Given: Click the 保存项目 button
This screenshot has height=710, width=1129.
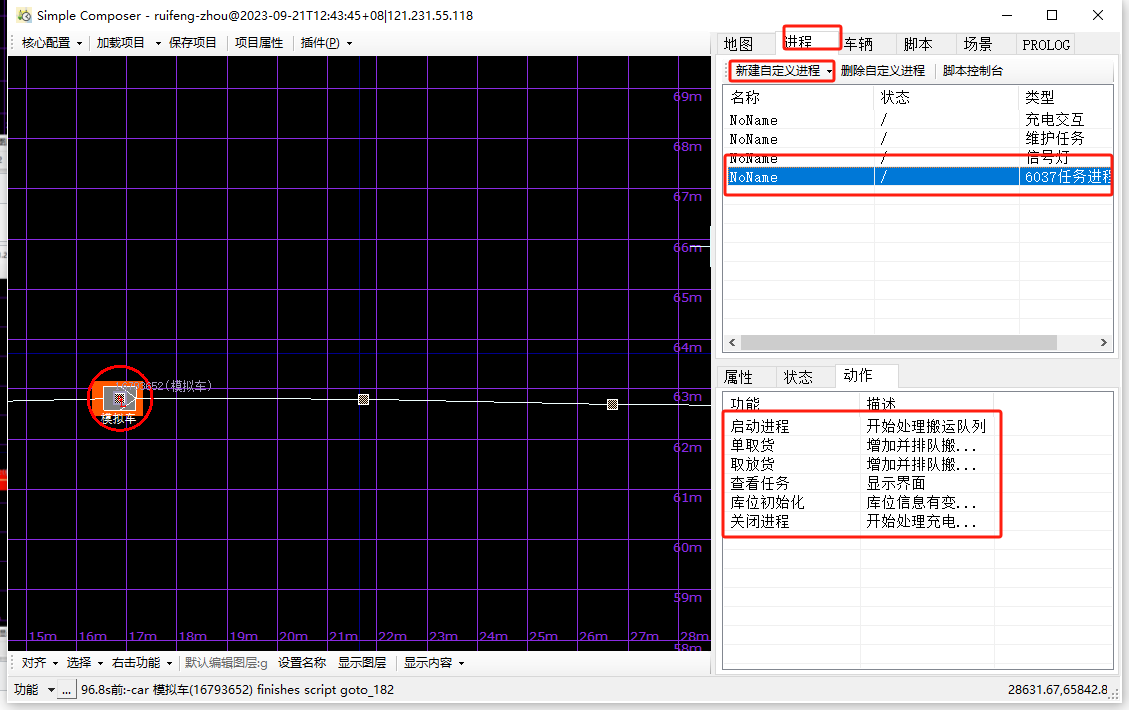Looking at the screenshot, I should pyautogui.click(x=193, y=43).
